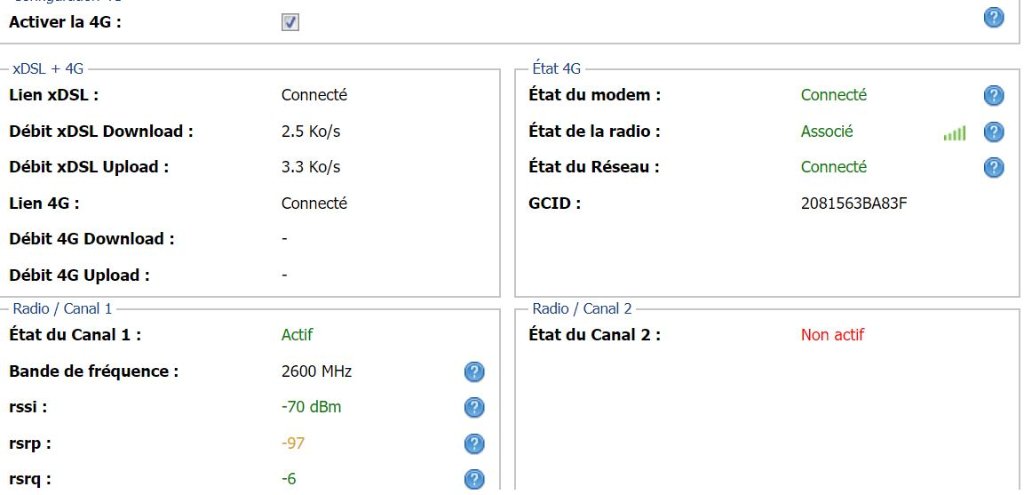Click help icon for État du modem
Screen dimensions: 1024x495
pos(993,96)
